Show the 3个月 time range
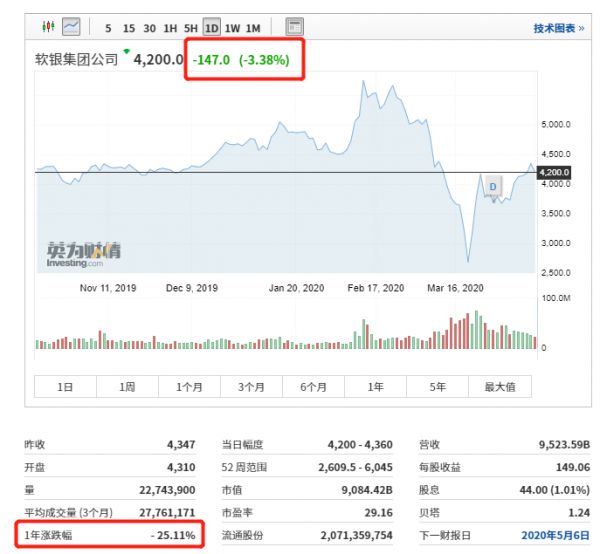The height and width of the screenshot is (554, 600). click(251, 386)
